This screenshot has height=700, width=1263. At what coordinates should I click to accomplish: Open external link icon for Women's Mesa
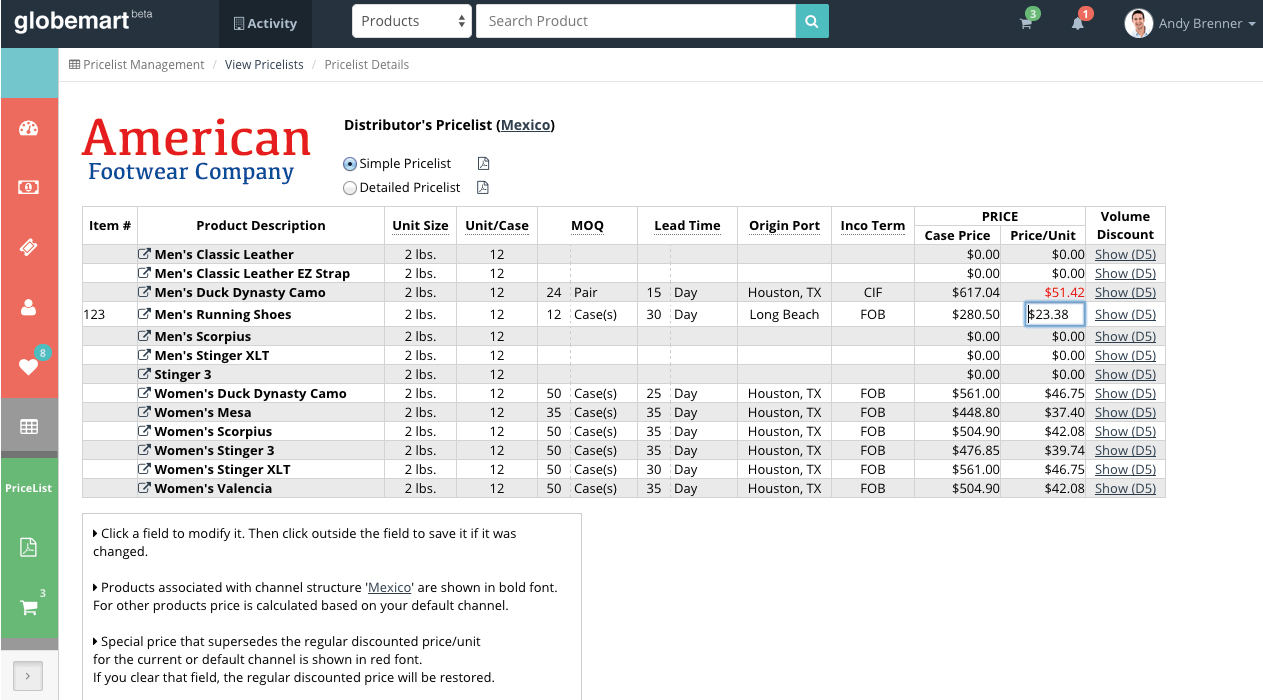(x=144, y=412)
